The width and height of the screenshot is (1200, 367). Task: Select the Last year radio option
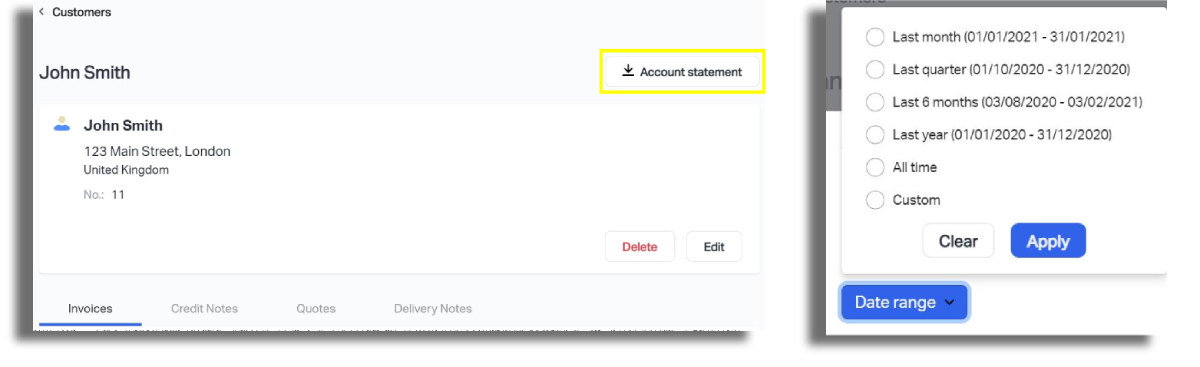pyautogui.click(x=875, y=134)
